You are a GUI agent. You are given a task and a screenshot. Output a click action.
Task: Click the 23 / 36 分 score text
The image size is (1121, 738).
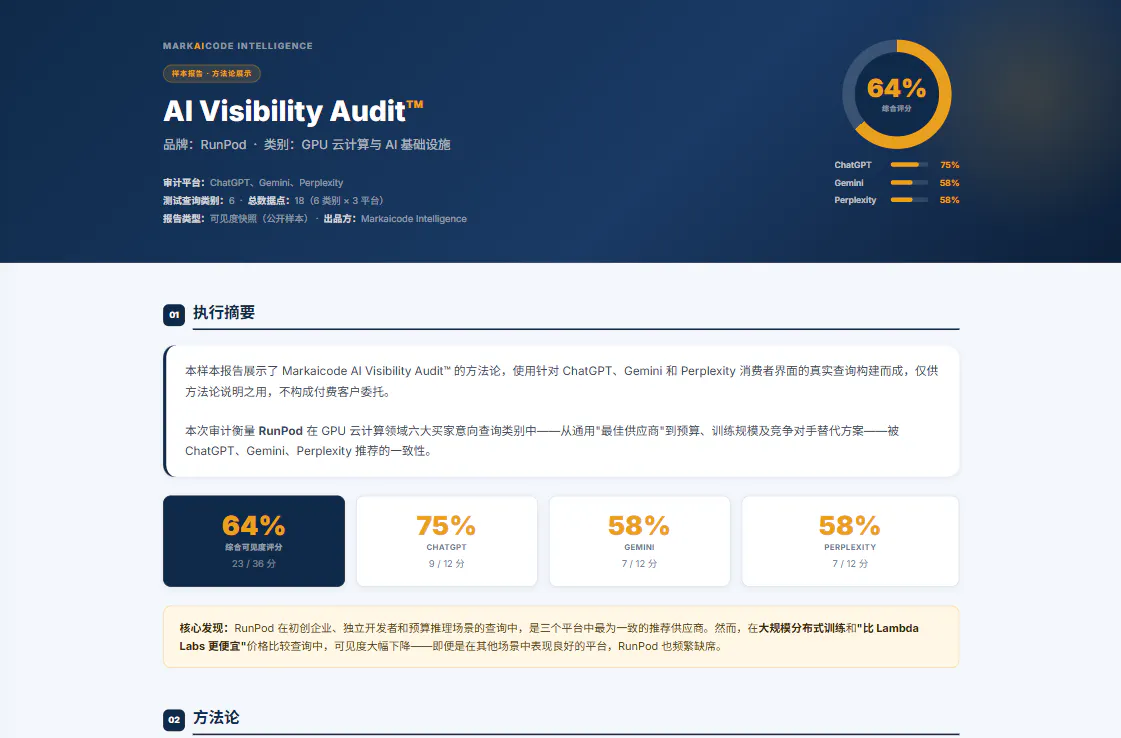coord(254,564)
